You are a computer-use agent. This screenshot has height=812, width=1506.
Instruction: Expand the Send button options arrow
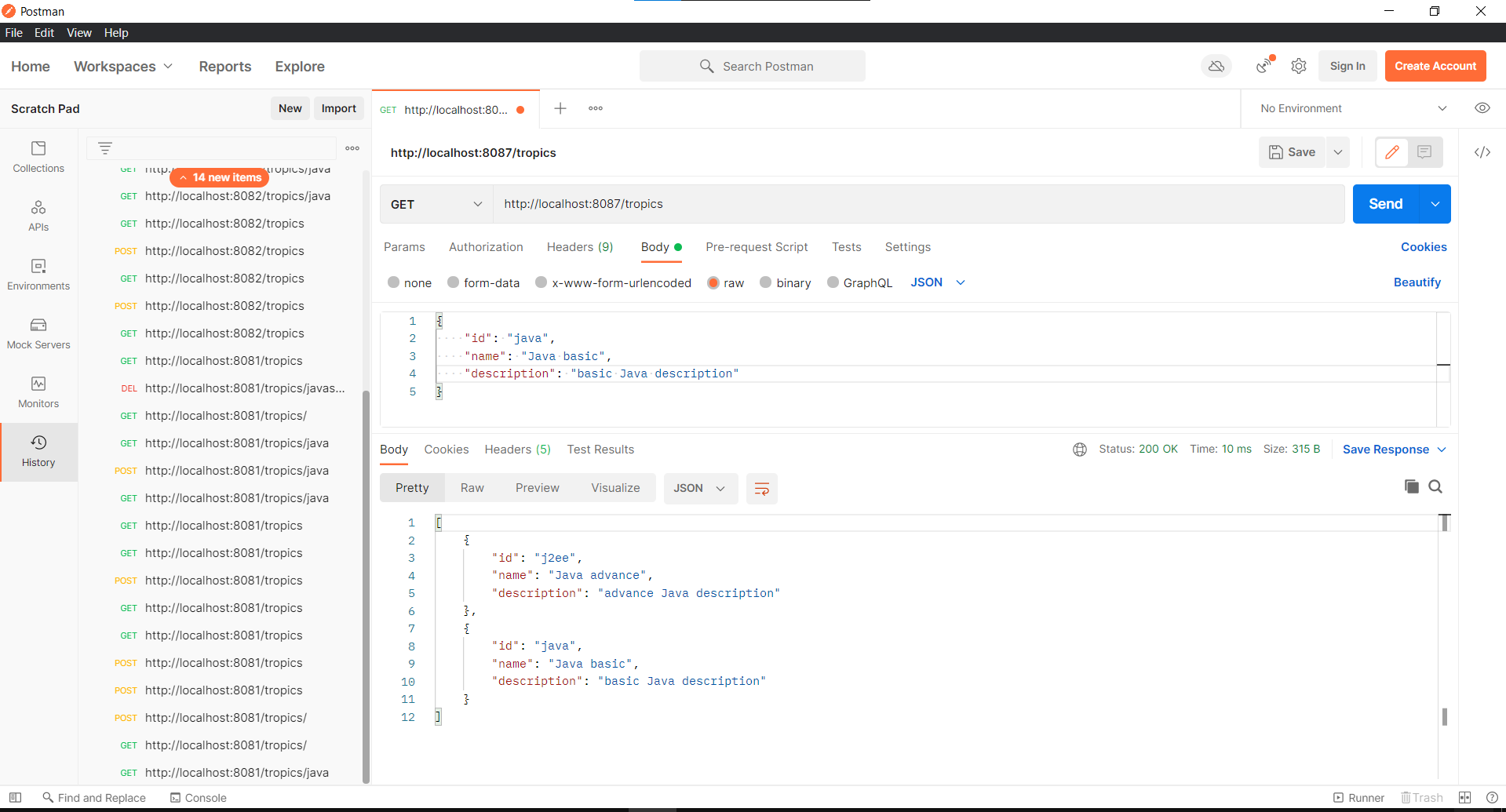(1435, 204)
